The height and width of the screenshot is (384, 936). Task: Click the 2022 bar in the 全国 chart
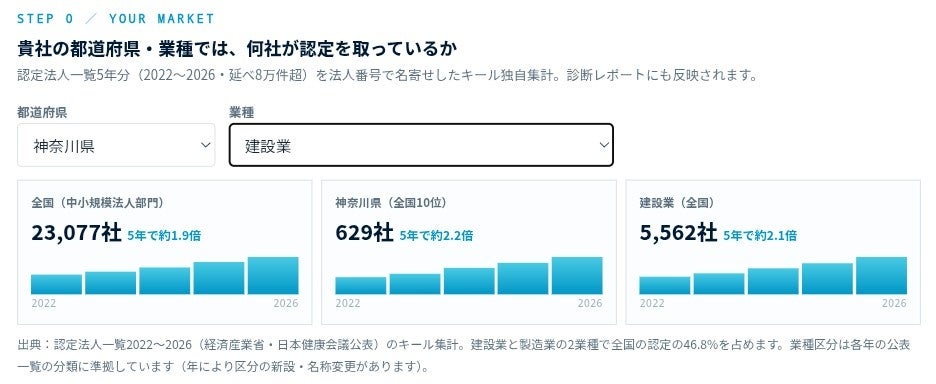(56, 284)
